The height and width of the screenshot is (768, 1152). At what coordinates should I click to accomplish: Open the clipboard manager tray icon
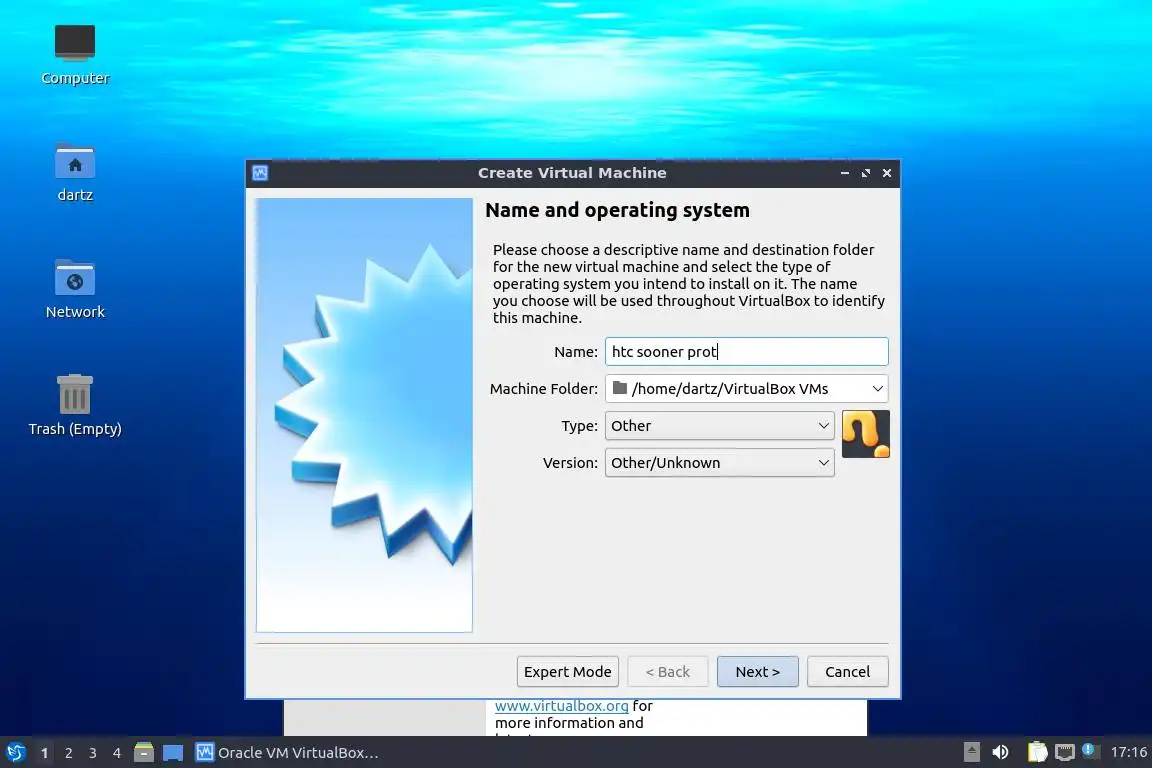coord(1037,752)
